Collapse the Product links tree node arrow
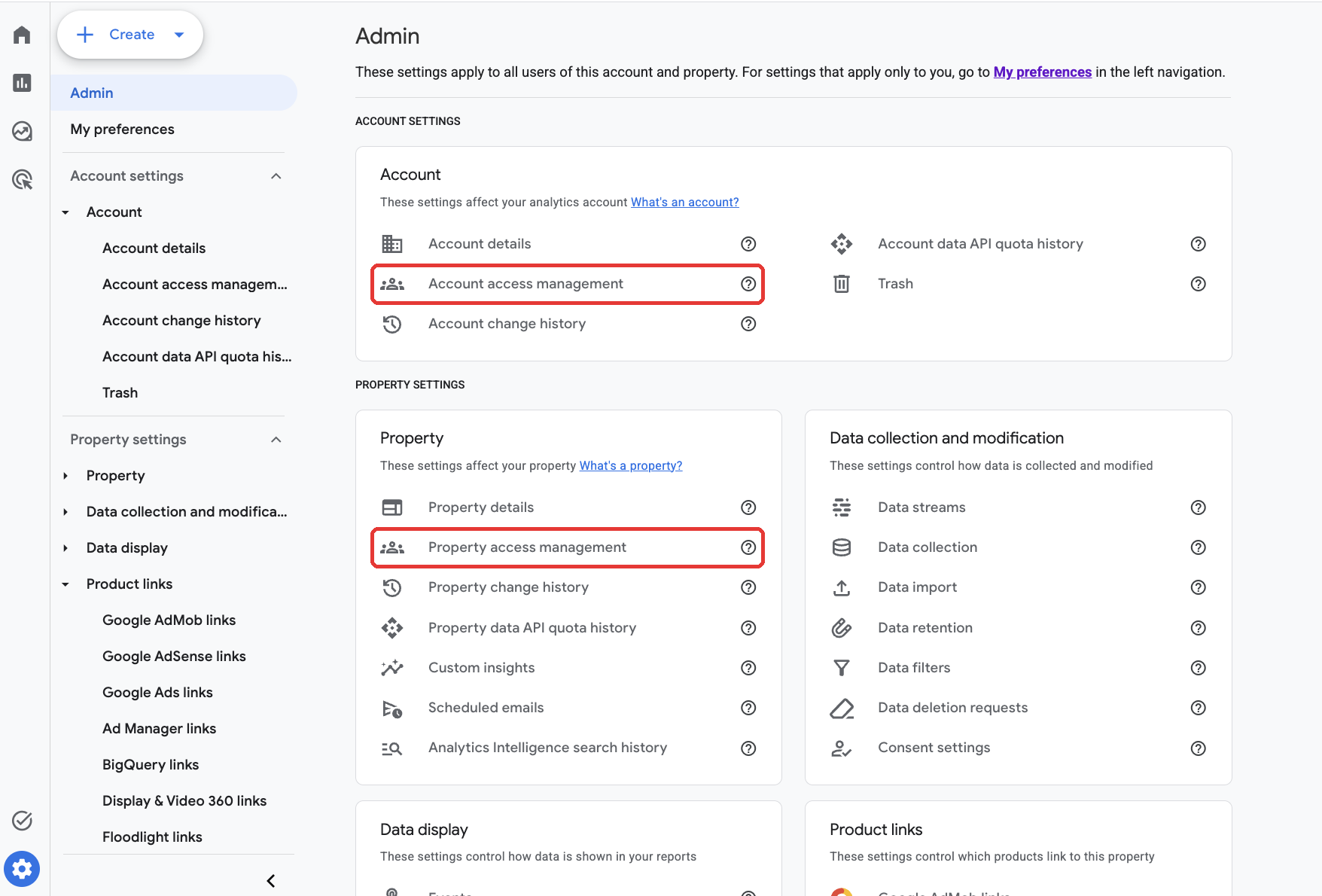Image resolution: width=1322 pixels, height=896 pixels. (x=65, y=584)
